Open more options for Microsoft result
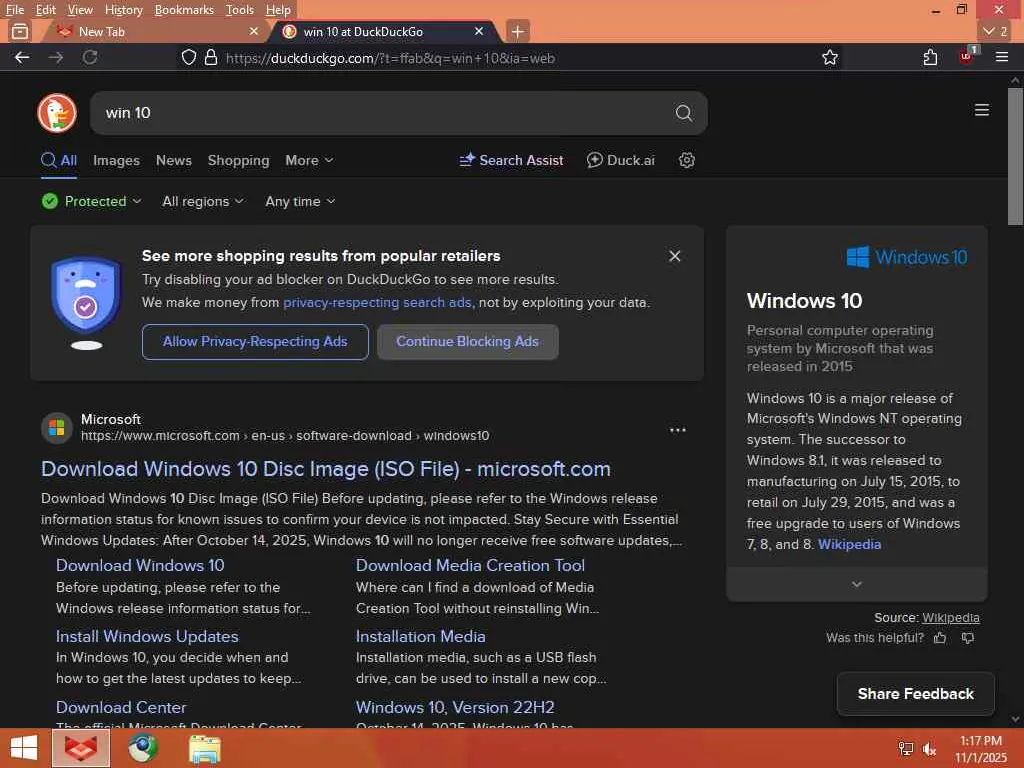Image resolution: width=1024 pixels, height=768 pixels. tap(678, 430)
